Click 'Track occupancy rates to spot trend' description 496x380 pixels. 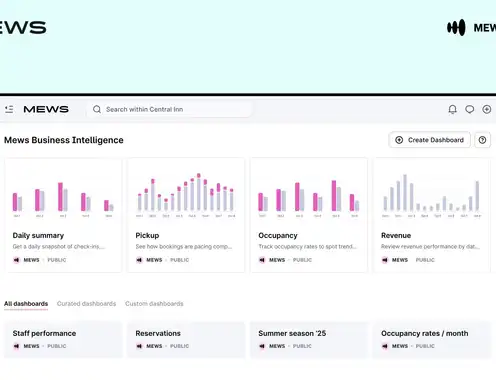(307, 247)
